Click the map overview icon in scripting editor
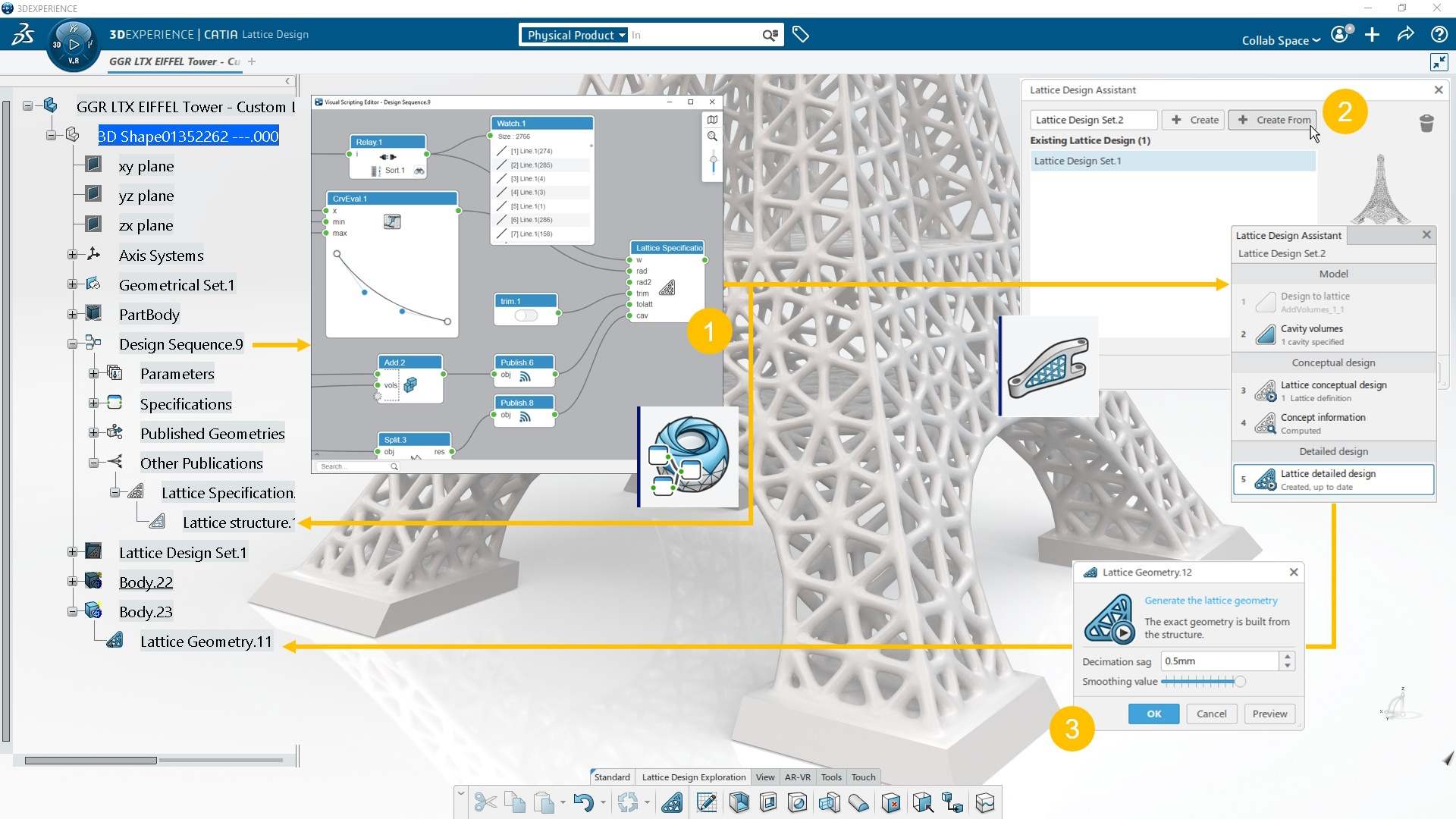 (x=712, y=120)
